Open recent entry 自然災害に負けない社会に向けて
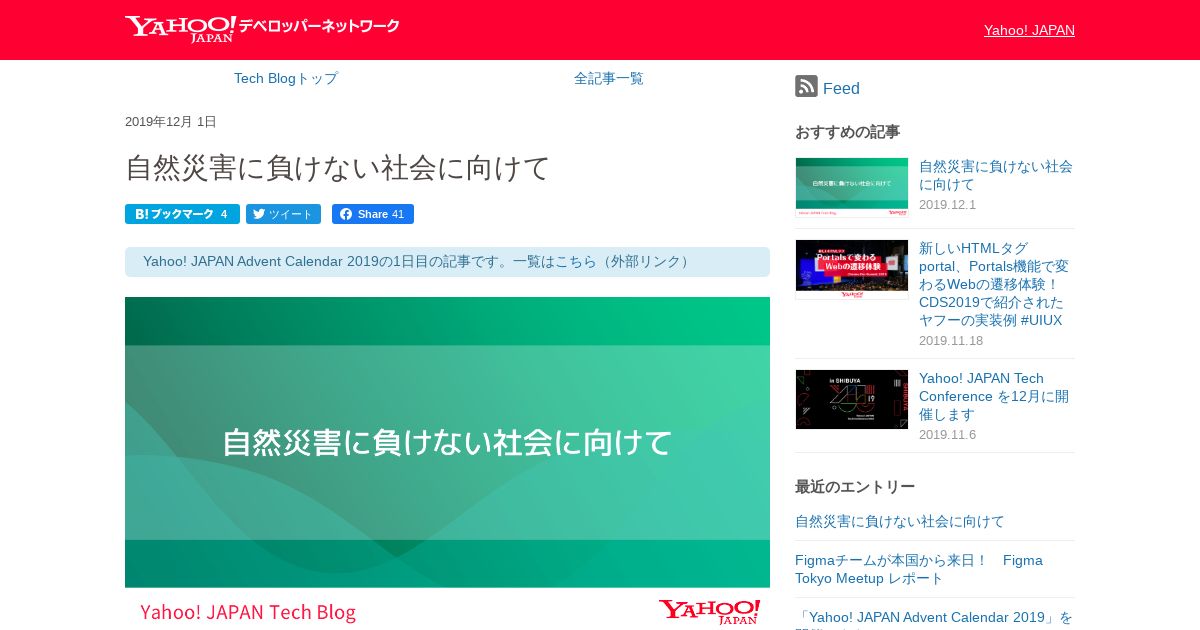Viewport: 1200px width, 630px height. click(x=900, y=521)
